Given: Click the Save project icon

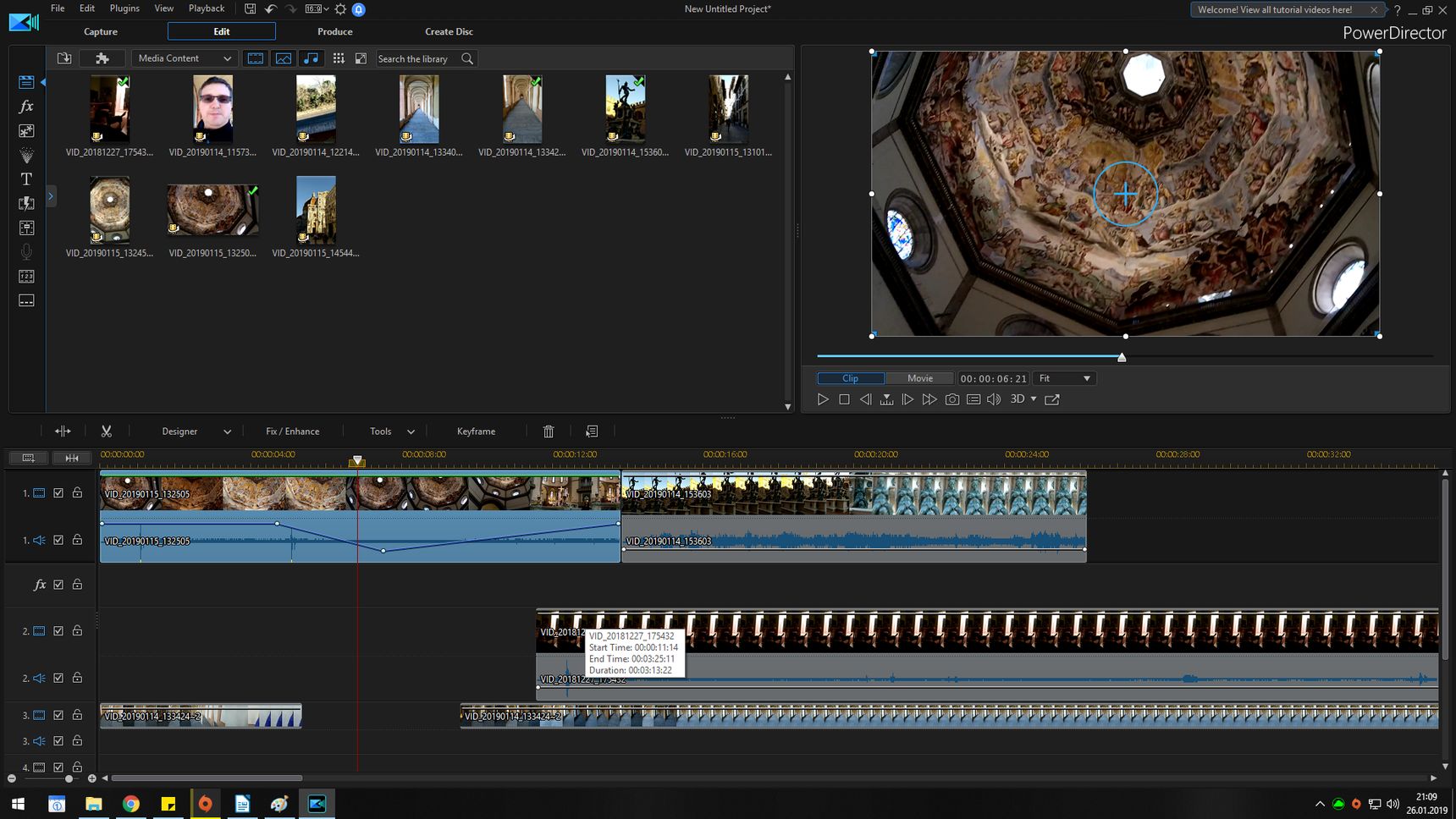Looking at the screenshot, I should click(250, 8).
